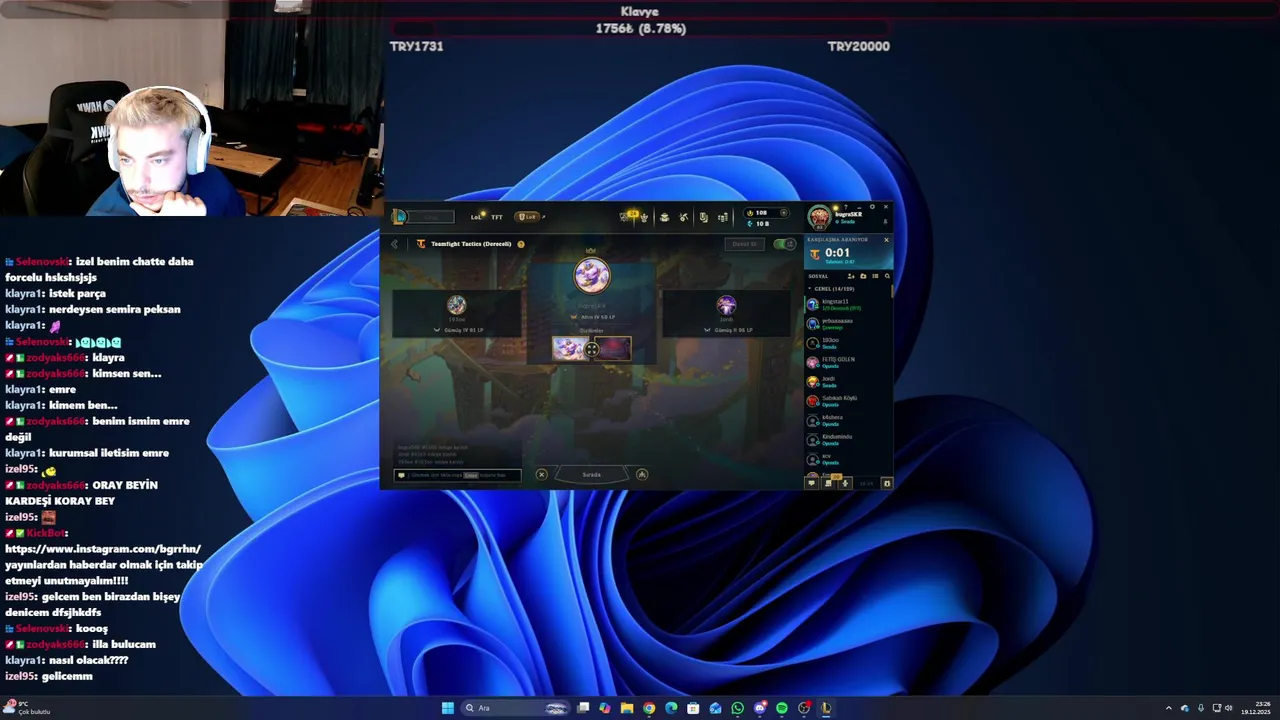Open the collection cards icon
Image resolution: width=1280 pixels, height=720 pixels.
tap(703, 217)
